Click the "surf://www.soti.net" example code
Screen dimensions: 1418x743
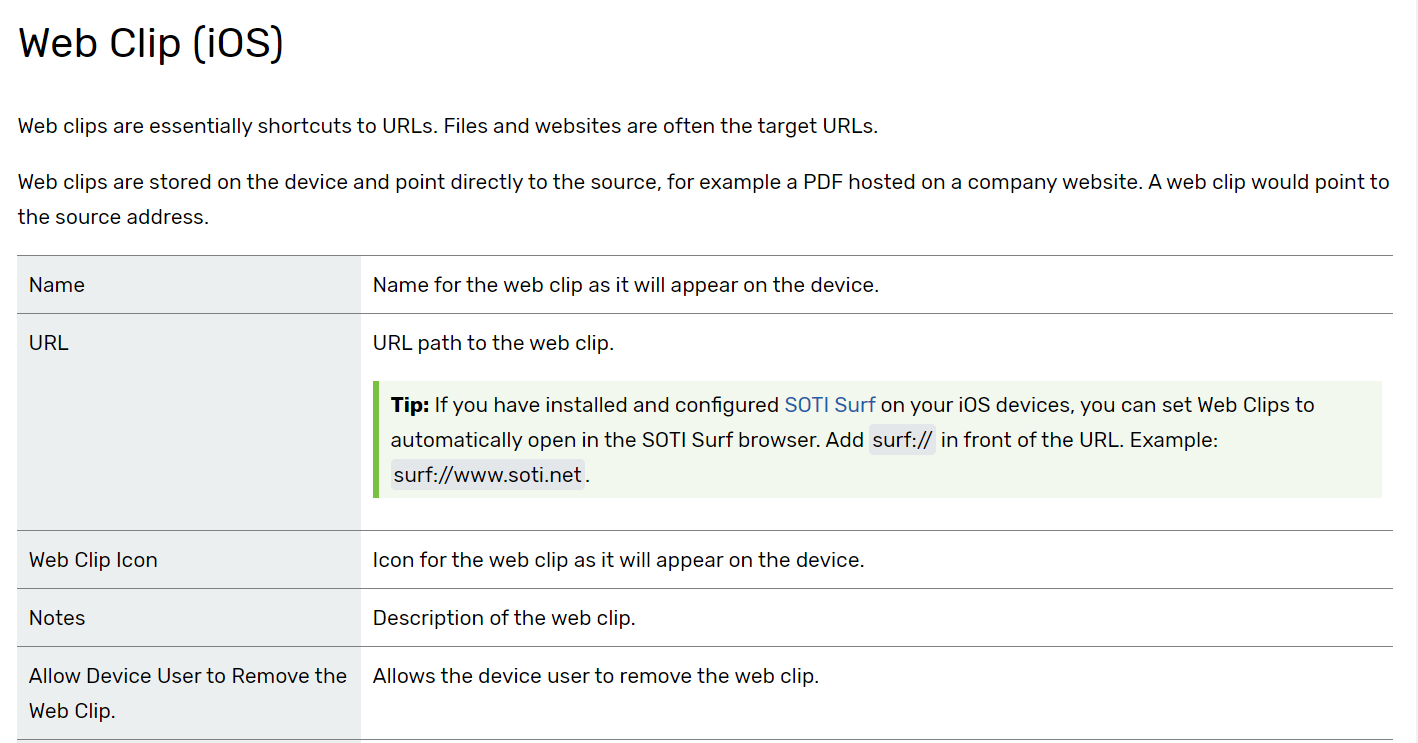tap(487, 475)
